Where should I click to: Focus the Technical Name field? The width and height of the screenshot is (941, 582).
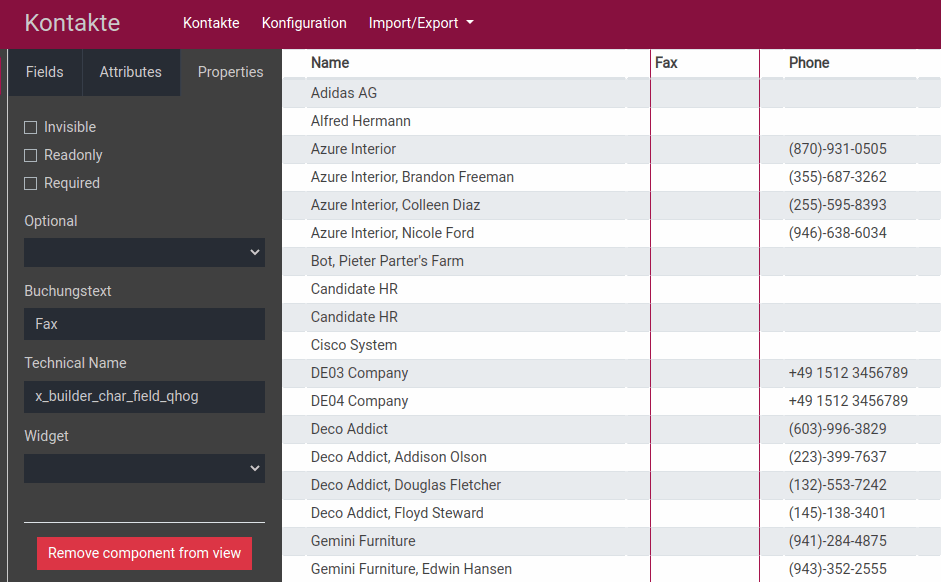click(144, 396)
